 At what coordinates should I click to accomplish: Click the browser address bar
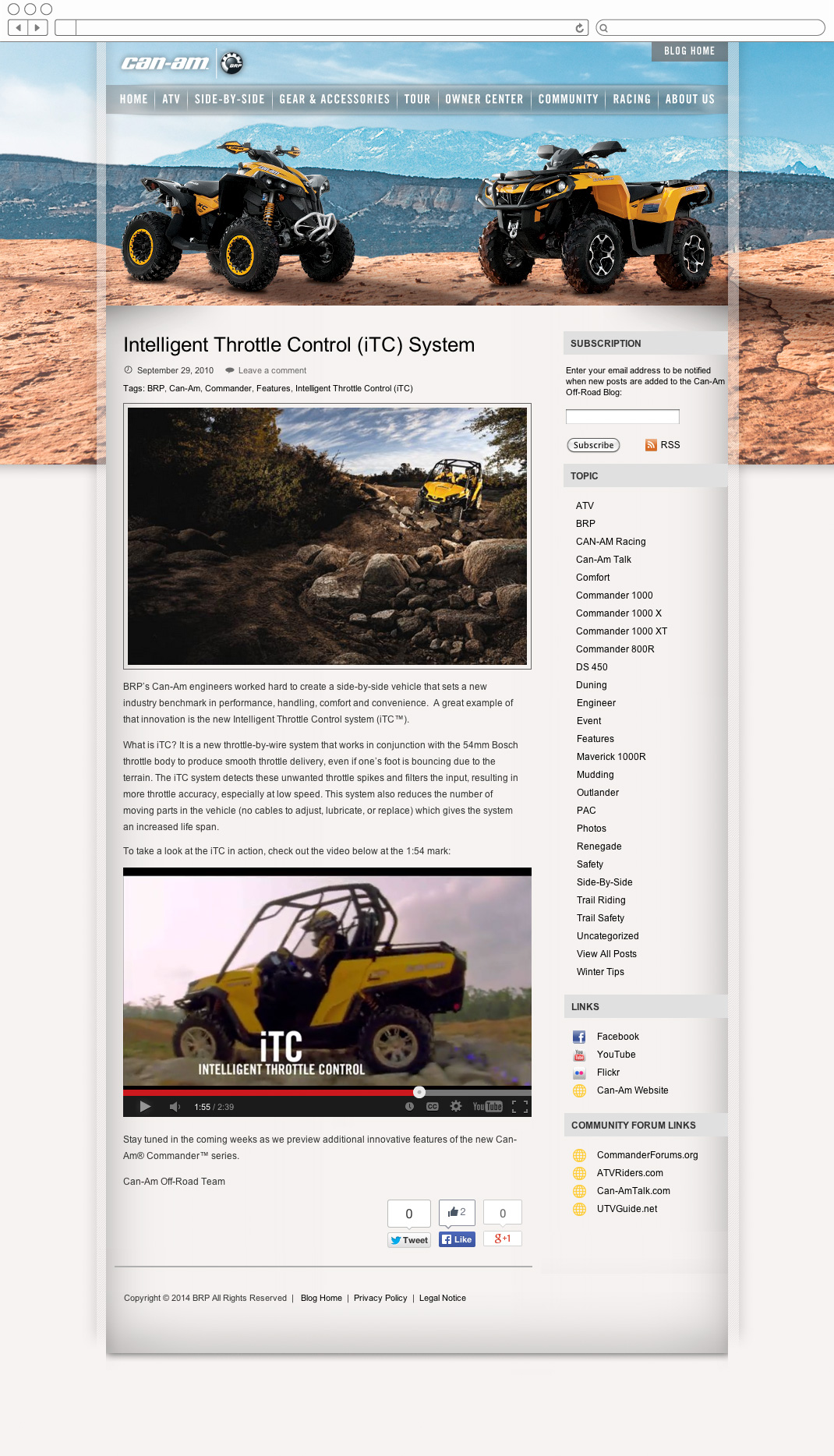click(x=321, y=28)
